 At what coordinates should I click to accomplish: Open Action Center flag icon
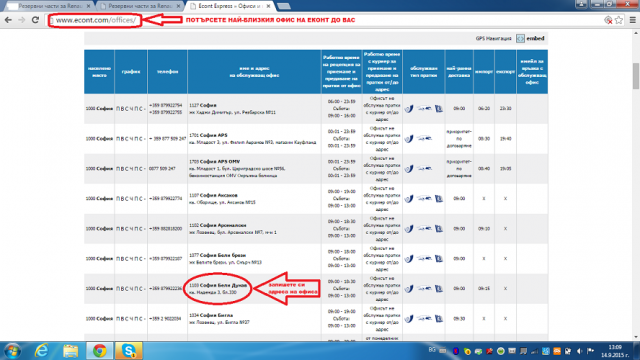(x=590, y=351)
